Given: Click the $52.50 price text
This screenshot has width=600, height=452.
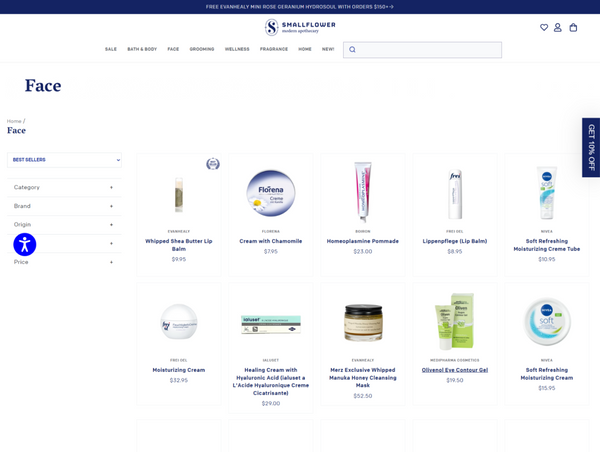Looking at the screenshot, I should pos(363,396).
